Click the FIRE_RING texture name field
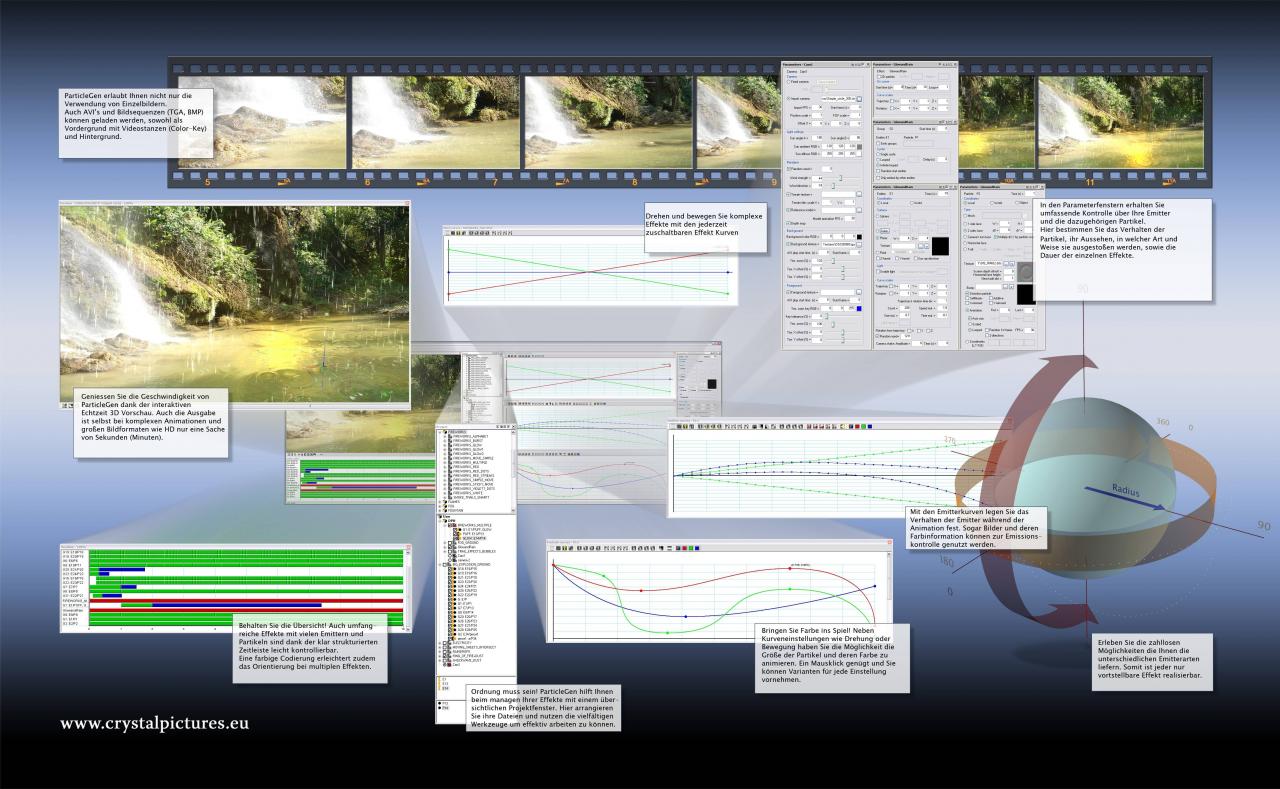This screenshot has height=789, width=1280. pos(988,263)
